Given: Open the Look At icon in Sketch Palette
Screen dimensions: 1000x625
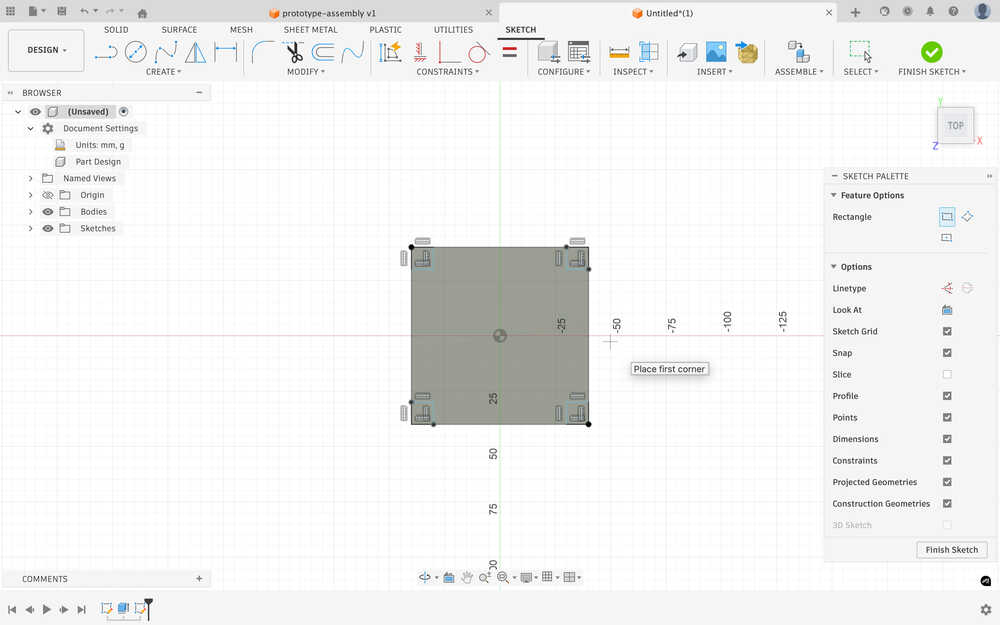Looking at the screenshot, I should pyautogui.click(x=946, y=310).
